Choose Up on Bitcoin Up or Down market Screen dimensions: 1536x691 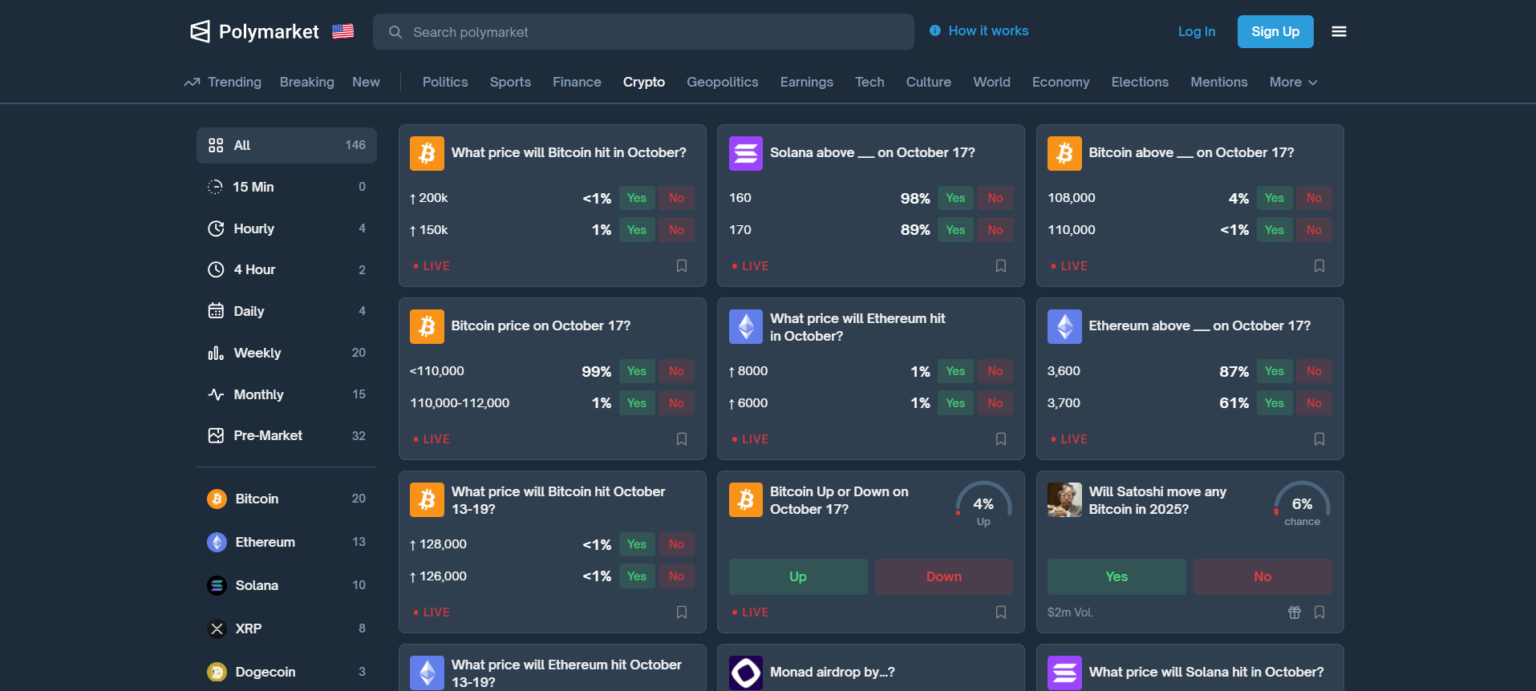(x=797, y=577)
